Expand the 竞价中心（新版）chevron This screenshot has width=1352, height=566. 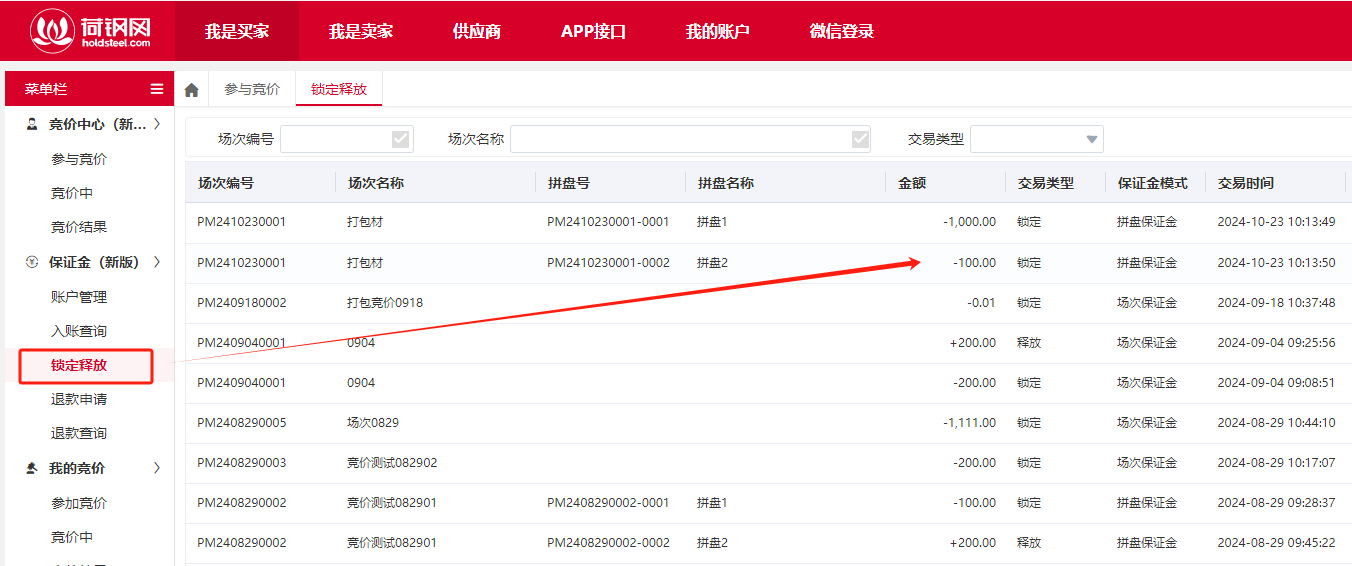[157, 124]
